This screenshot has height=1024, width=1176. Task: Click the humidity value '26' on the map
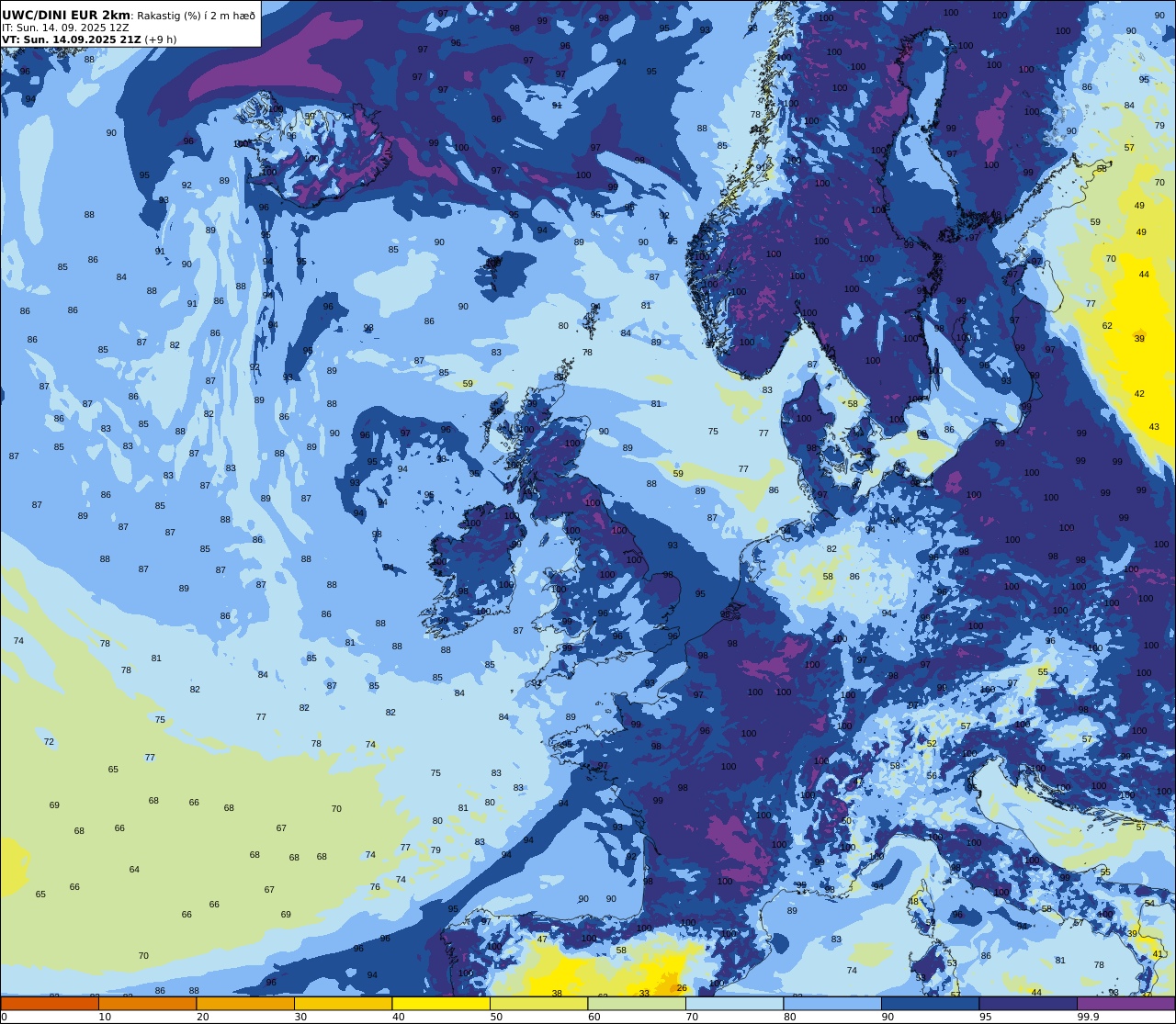pyautogui.click(x=682, y=988)
